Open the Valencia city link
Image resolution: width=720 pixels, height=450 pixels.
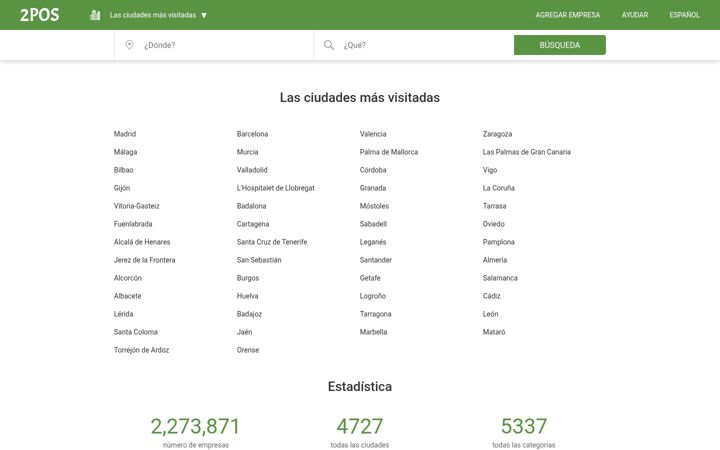(x=373, y=134)
